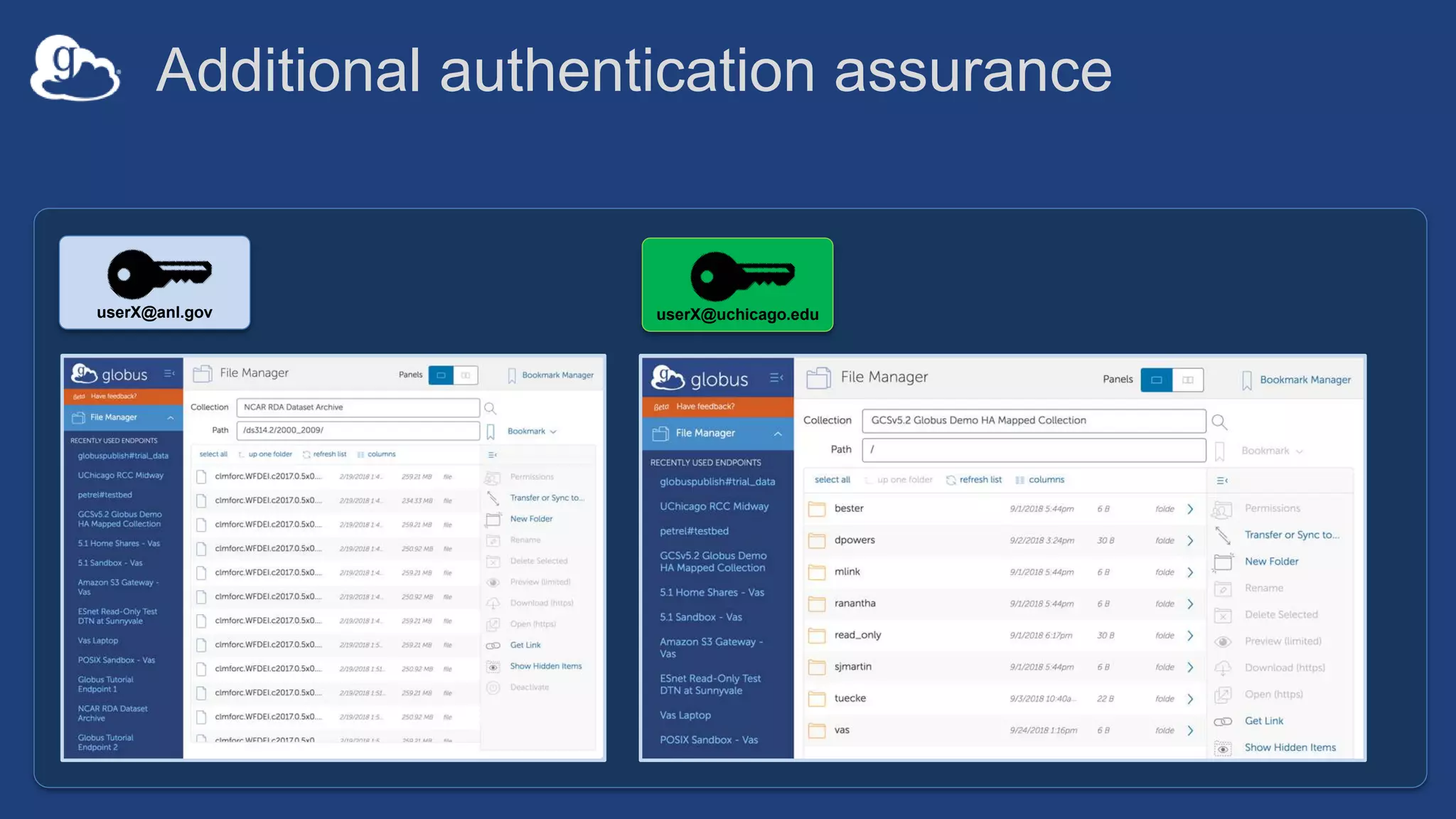This screenshot has width=1456, height=819.
Task: Click NCAR RDA Dataset Archive collection field
Action: pos(358,407)
